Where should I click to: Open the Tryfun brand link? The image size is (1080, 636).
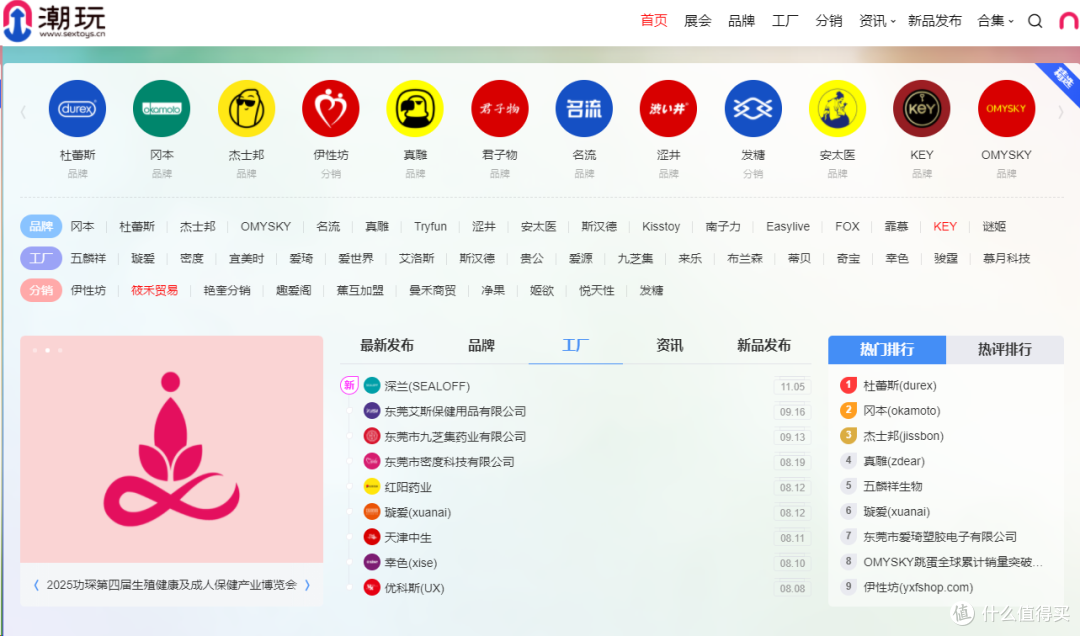coord(430,226)
